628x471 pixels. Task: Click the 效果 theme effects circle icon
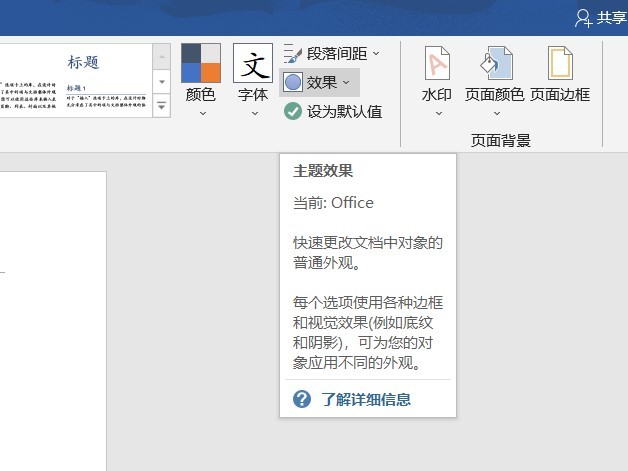(293, 83)
